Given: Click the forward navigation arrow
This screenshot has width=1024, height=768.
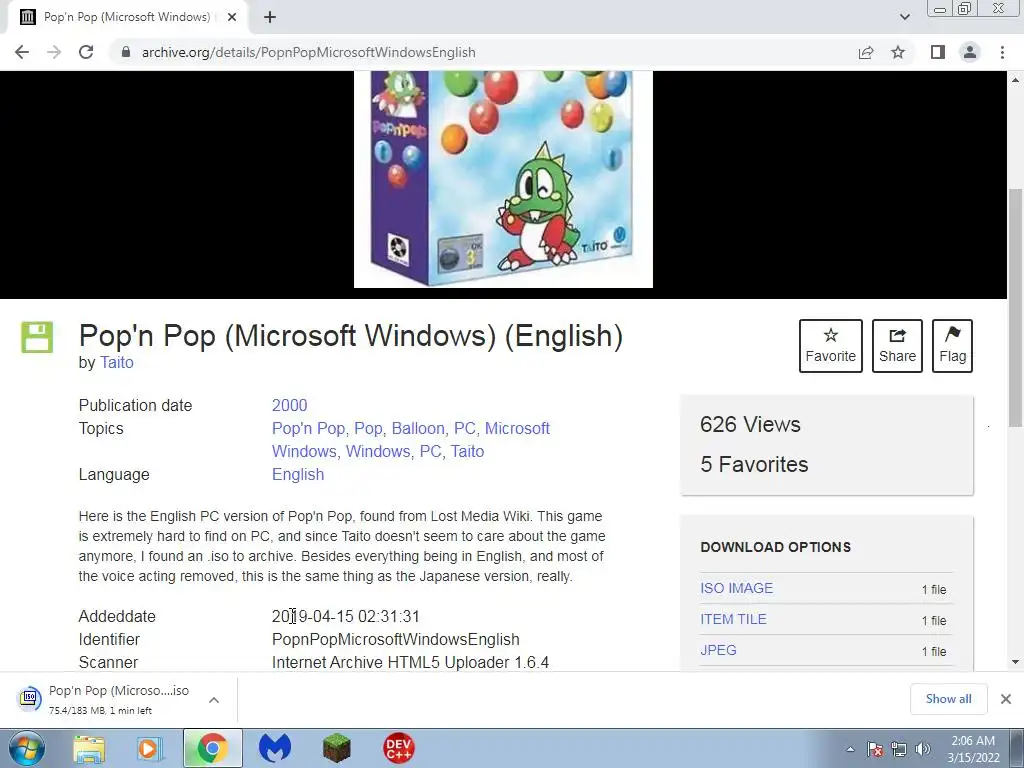Looking at the screenshot, I should [x=54, y=52].
